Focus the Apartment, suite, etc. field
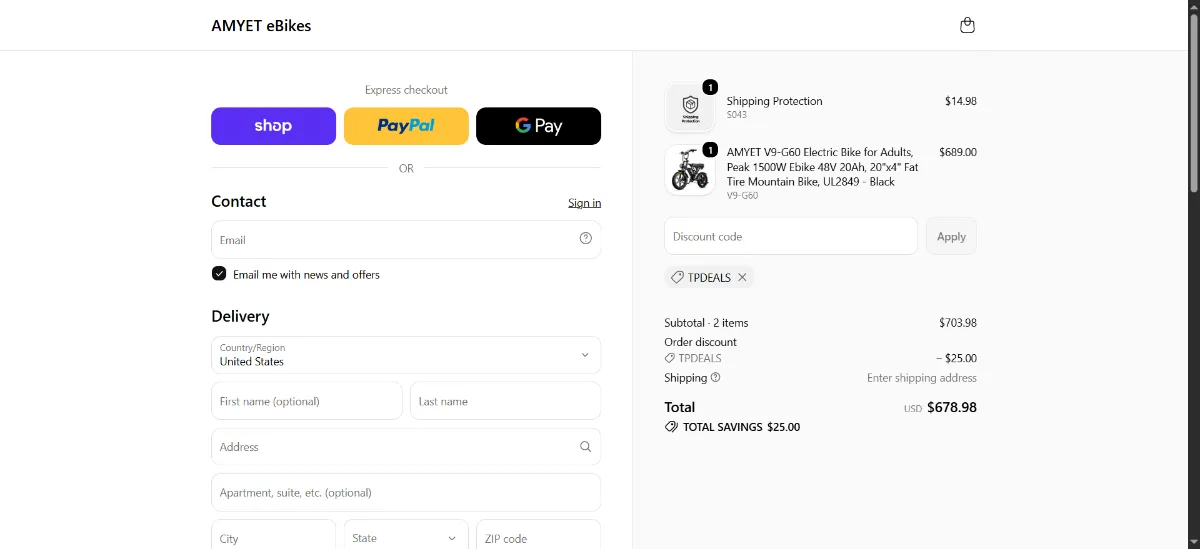1200x549 pixels. (x=406, y=493)
